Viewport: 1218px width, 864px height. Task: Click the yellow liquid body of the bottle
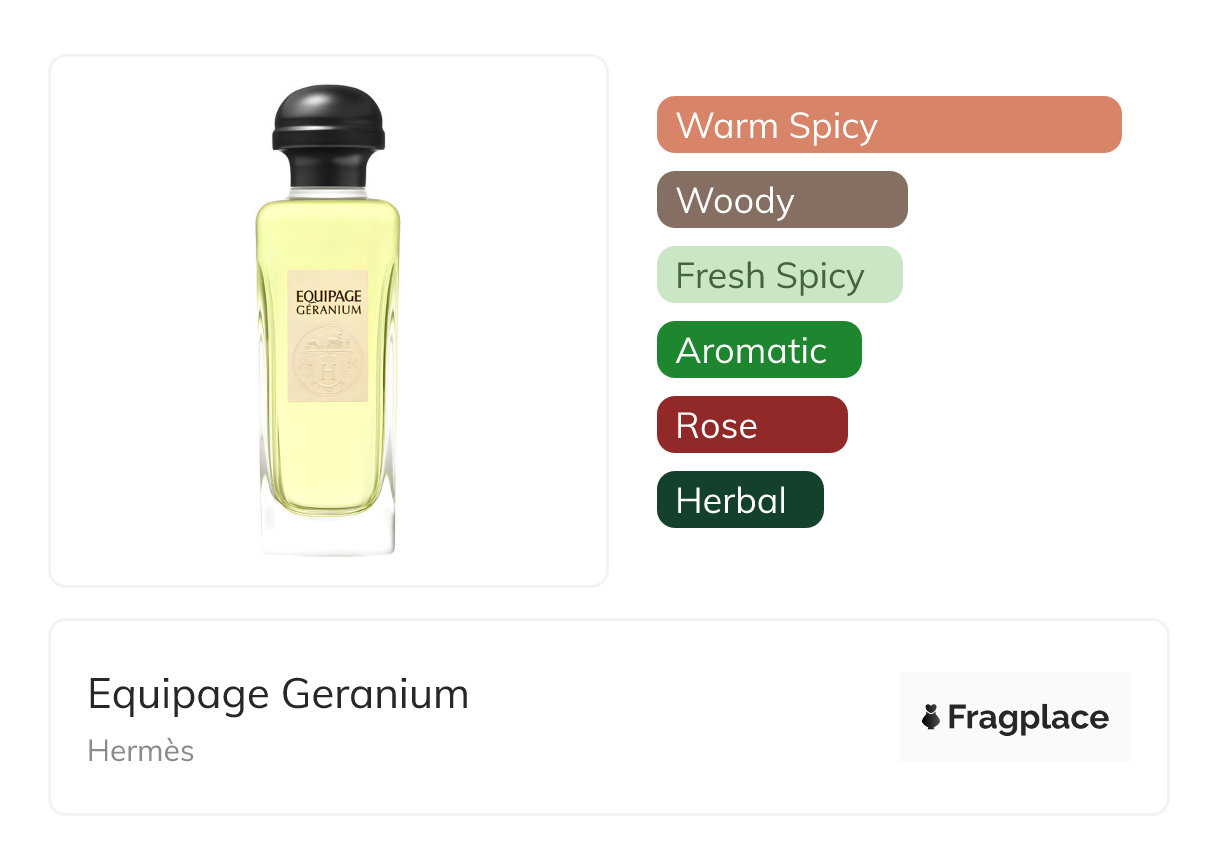click(328, 450)
